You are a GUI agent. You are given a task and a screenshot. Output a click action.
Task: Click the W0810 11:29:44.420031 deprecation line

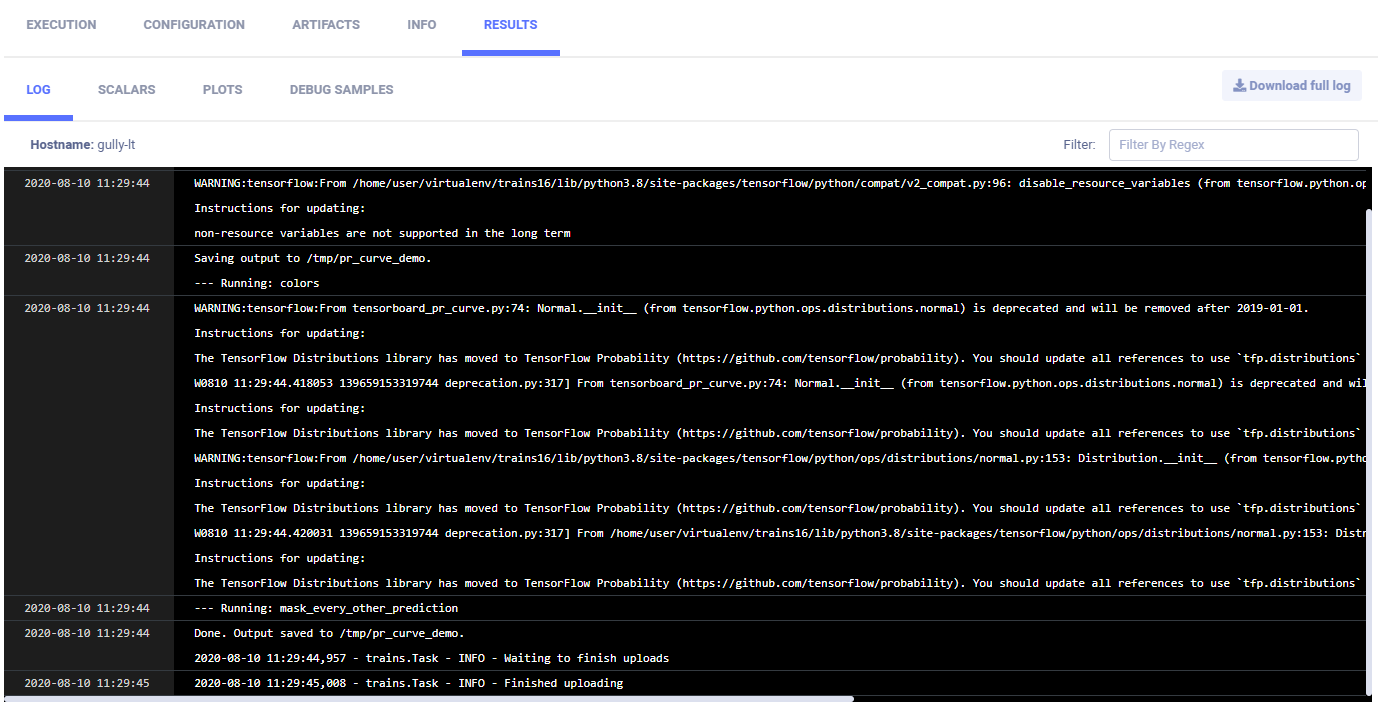[779, 533]
